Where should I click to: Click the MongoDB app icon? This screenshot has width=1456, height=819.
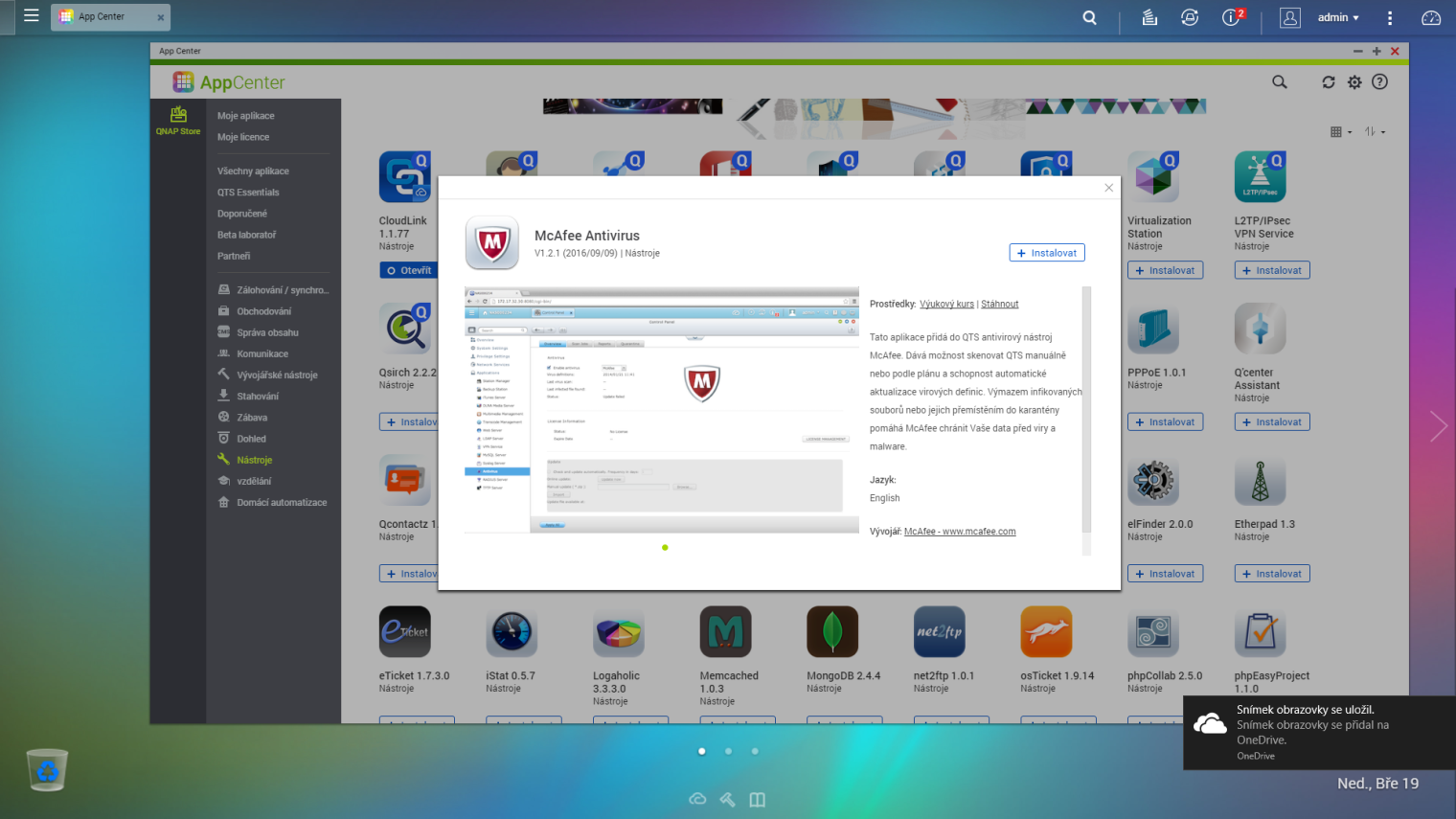pyautogui.click(x=832, y=632)
